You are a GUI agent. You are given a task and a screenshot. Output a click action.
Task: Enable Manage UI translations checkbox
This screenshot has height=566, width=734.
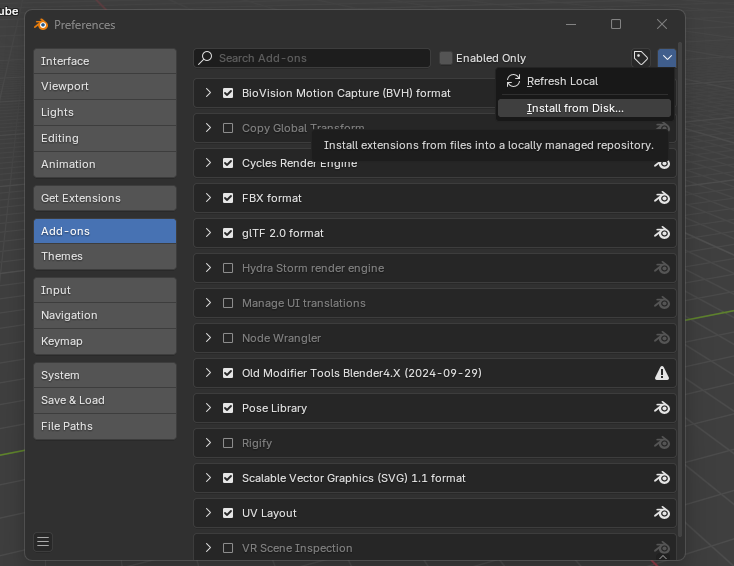coord(228,303)
